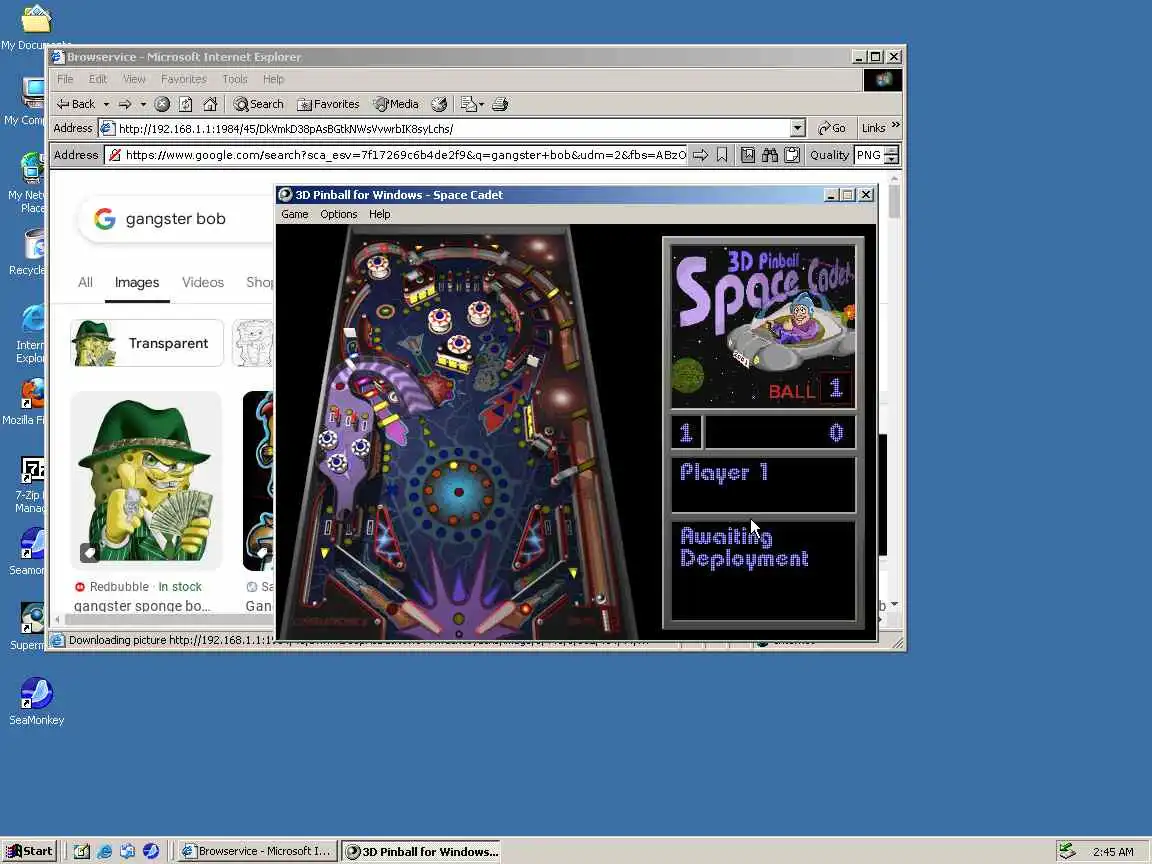Open the Mail icon's dropdown arrow

(482, 104)
